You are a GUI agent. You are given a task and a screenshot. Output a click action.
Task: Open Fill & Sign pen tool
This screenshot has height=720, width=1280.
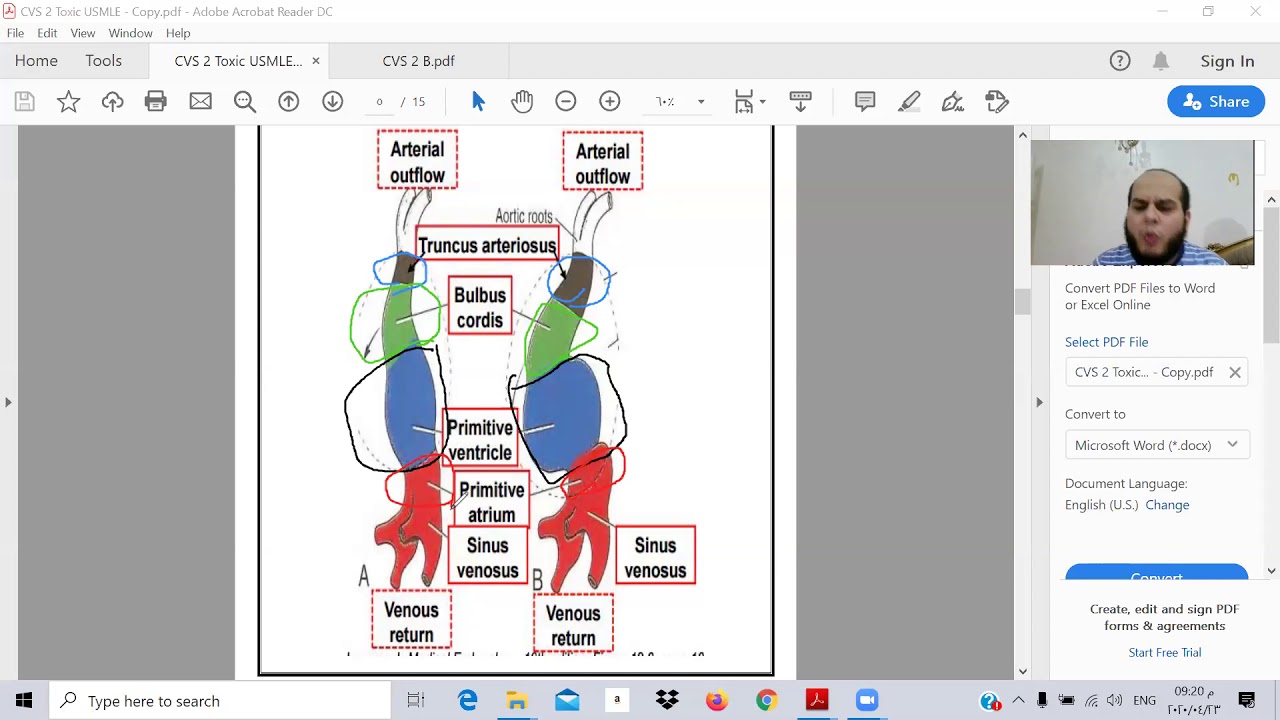coord(953,101)
